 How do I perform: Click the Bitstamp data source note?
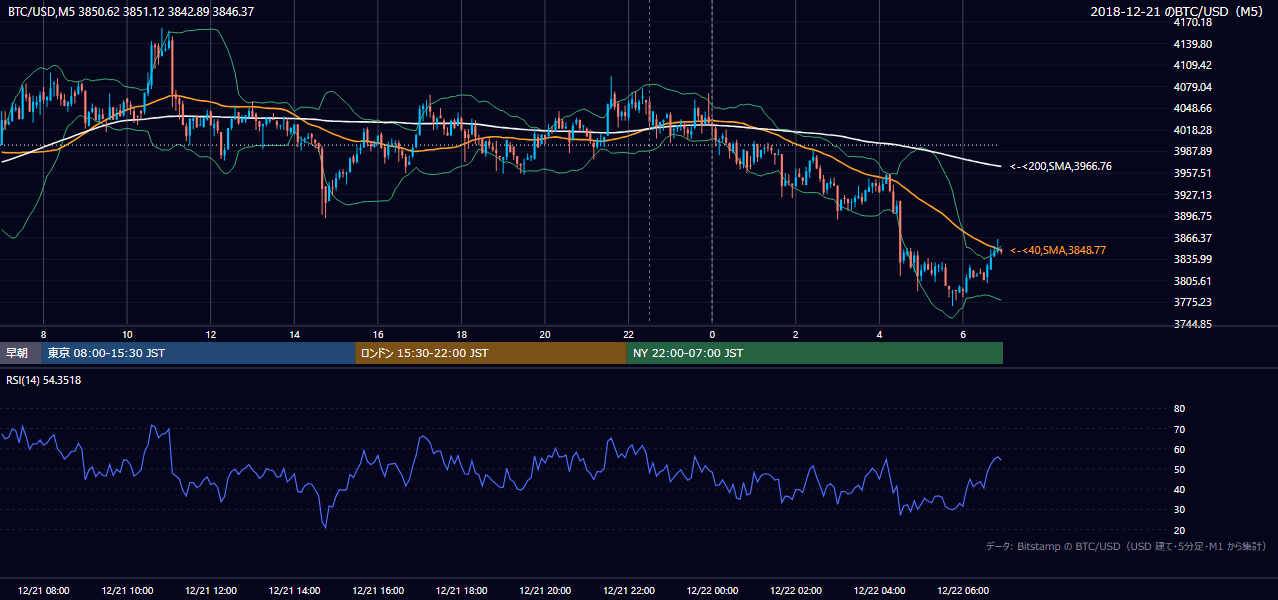1126,546
